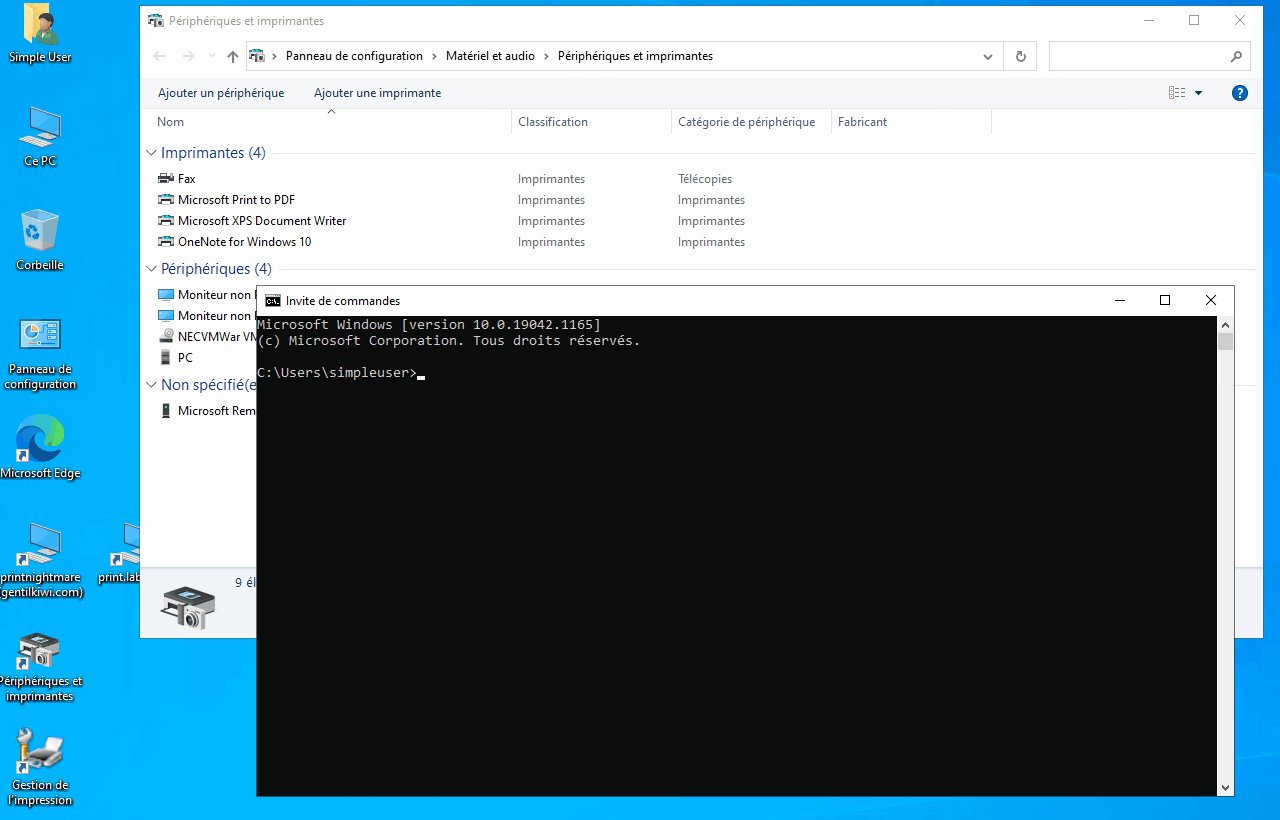Open recent locations dropdown next to forward arrow
The width and height of the screenshot is (1280, 820).
point(210,56)
